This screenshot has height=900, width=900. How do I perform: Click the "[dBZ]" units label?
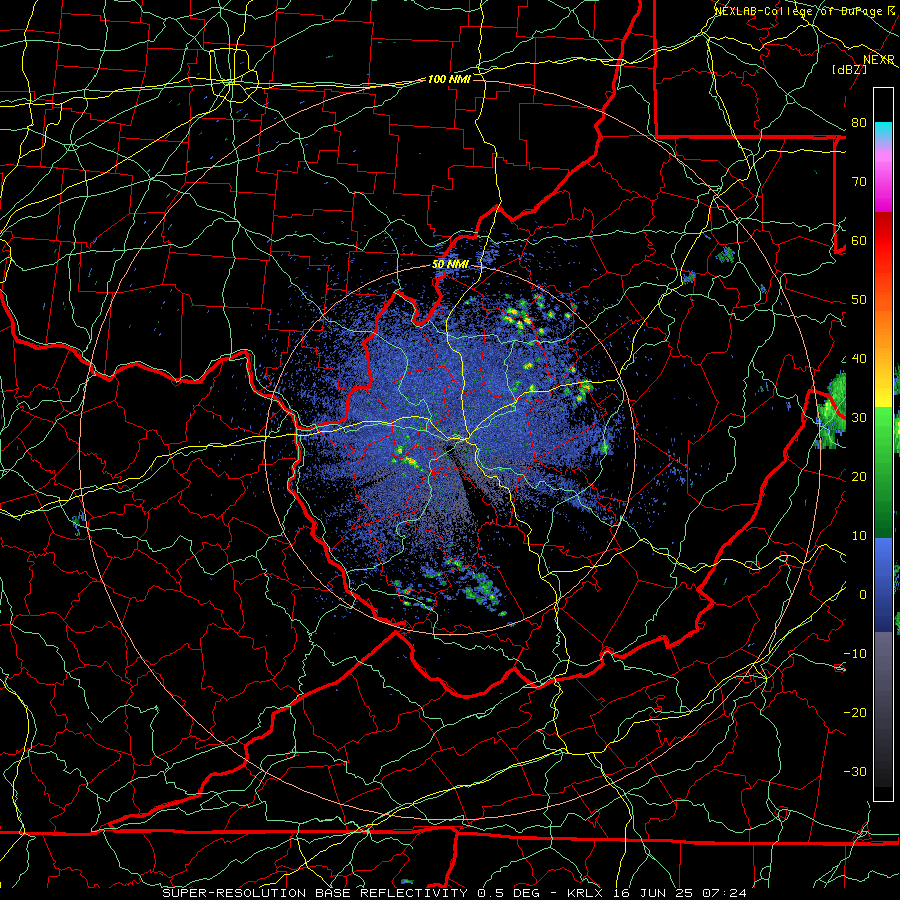tap(849, 69)
